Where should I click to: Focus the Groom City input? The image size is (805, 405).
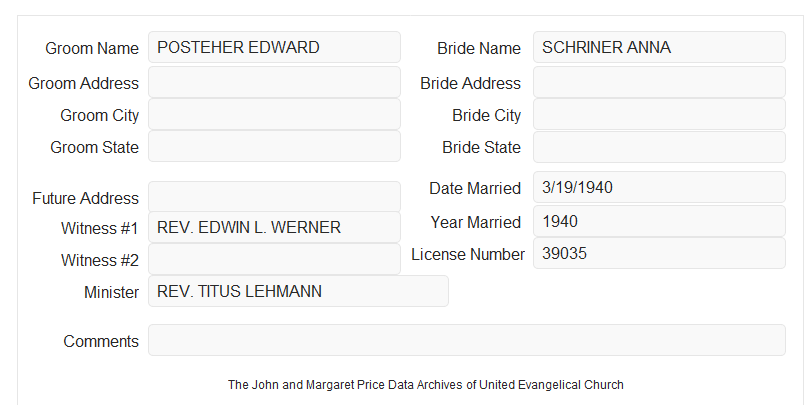point(274,114)
